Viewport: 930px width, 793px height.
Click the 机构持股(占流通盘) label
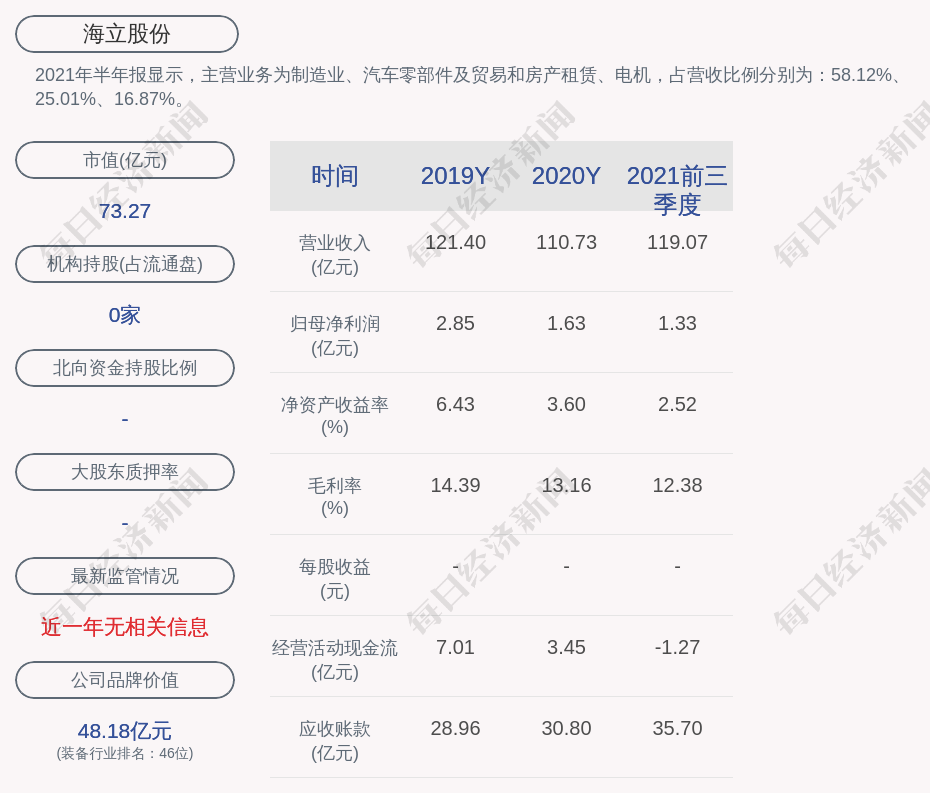coord(125,264)
